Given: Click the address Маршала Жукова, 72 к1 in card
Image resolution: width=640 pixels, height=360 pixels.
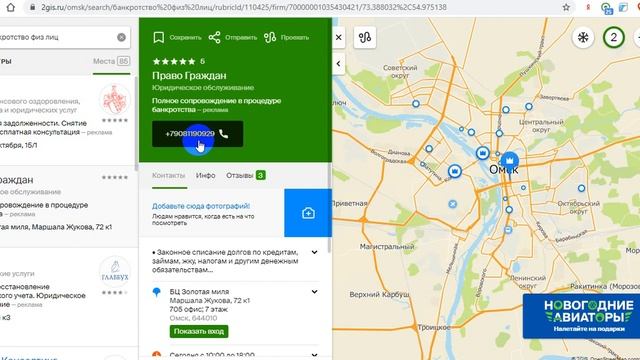Looking at the screenshot, I should tap(210, 300).
